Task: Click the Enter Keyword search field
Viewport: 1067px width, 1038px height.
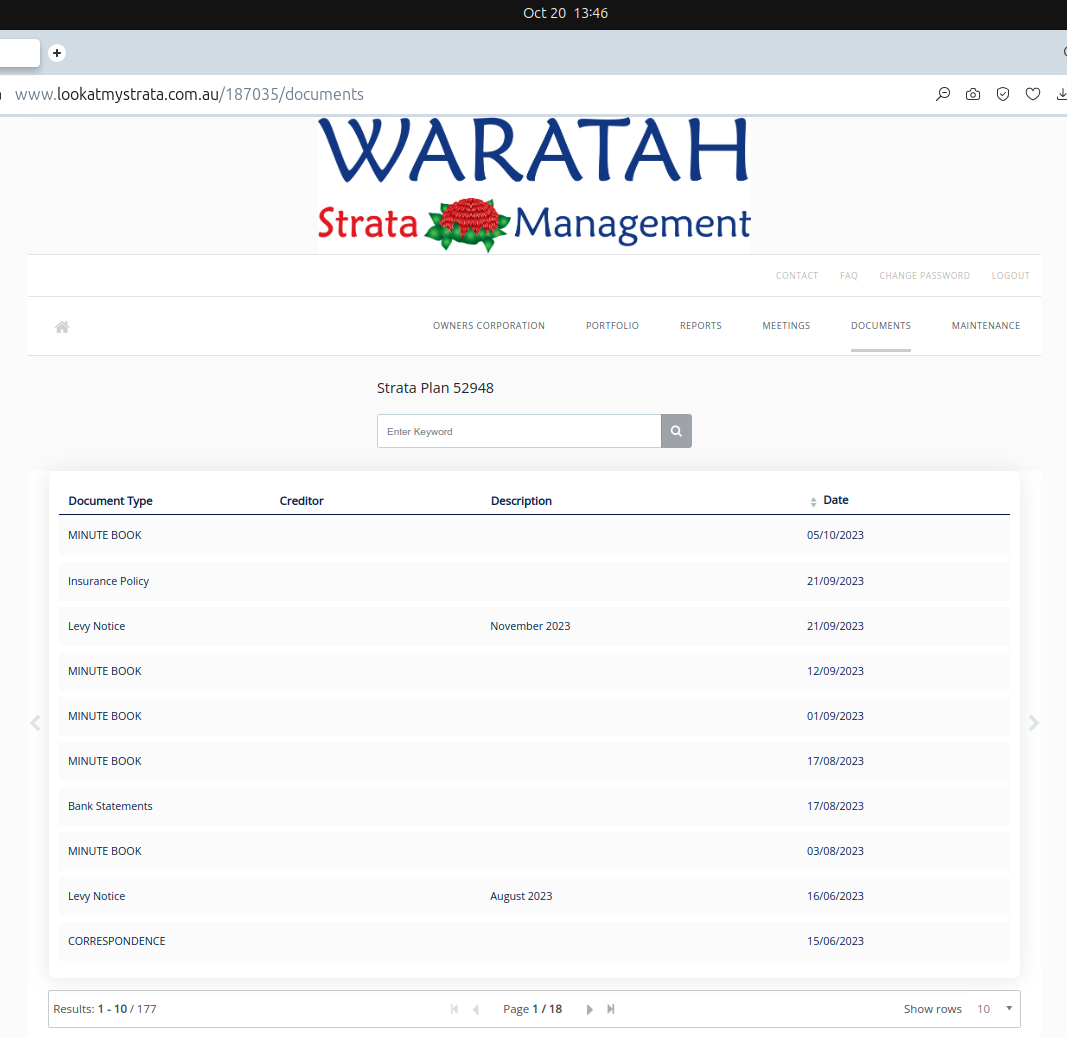Action: 518,431
